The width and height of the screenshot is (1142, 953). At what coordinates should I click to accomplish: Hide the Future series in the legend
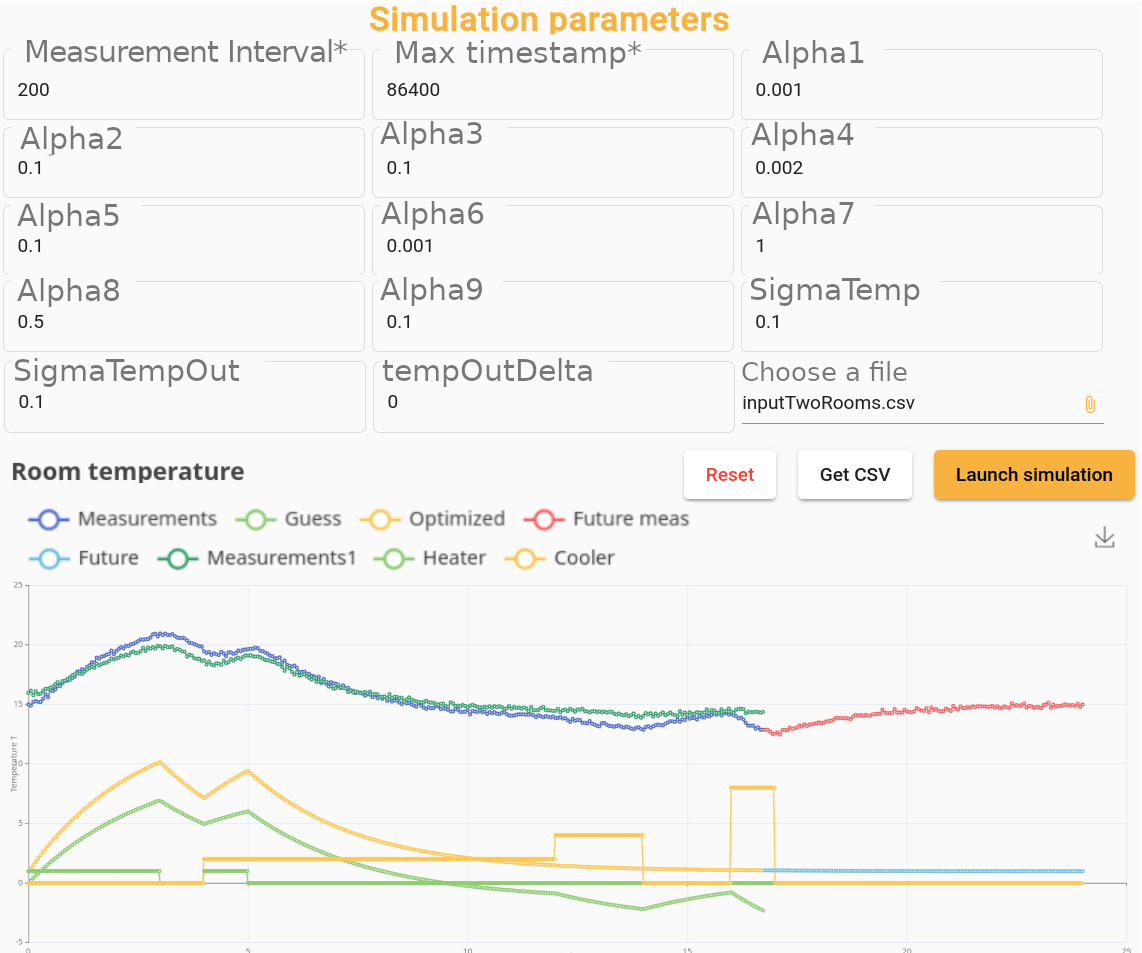(84, 558)
